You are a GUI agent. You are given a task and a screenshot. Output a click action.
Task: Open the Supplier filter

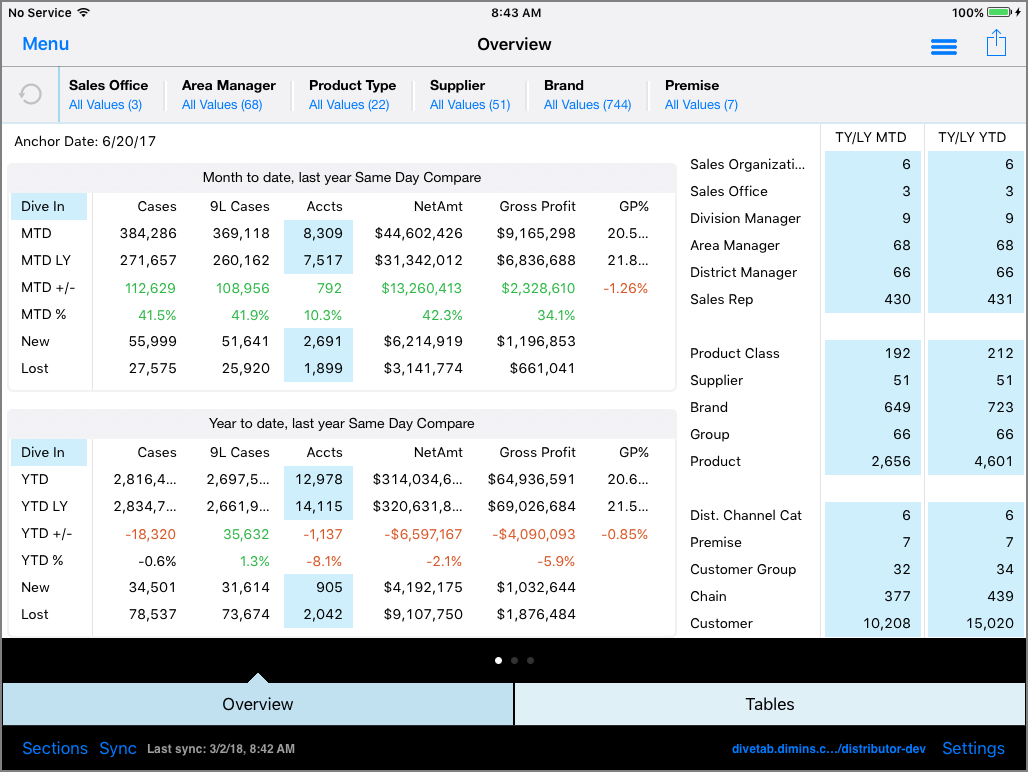click(470, 94)
